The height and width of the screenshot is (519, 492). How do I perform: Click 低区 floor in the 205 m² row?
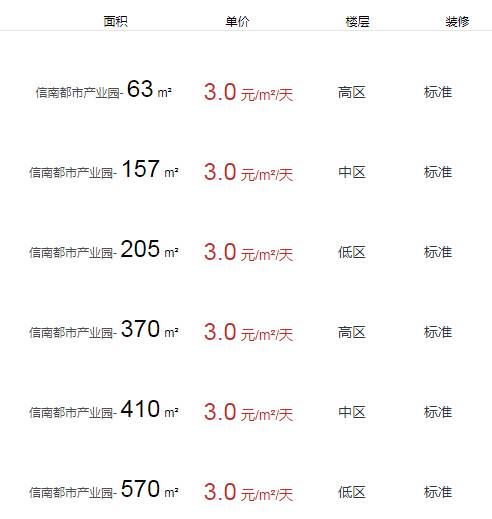tap(352, 252)
